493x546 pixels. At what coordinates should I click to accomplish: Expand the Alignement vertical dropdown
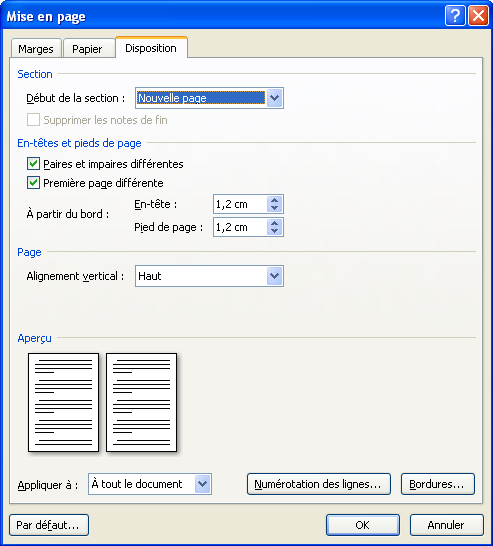click(274, 276)
